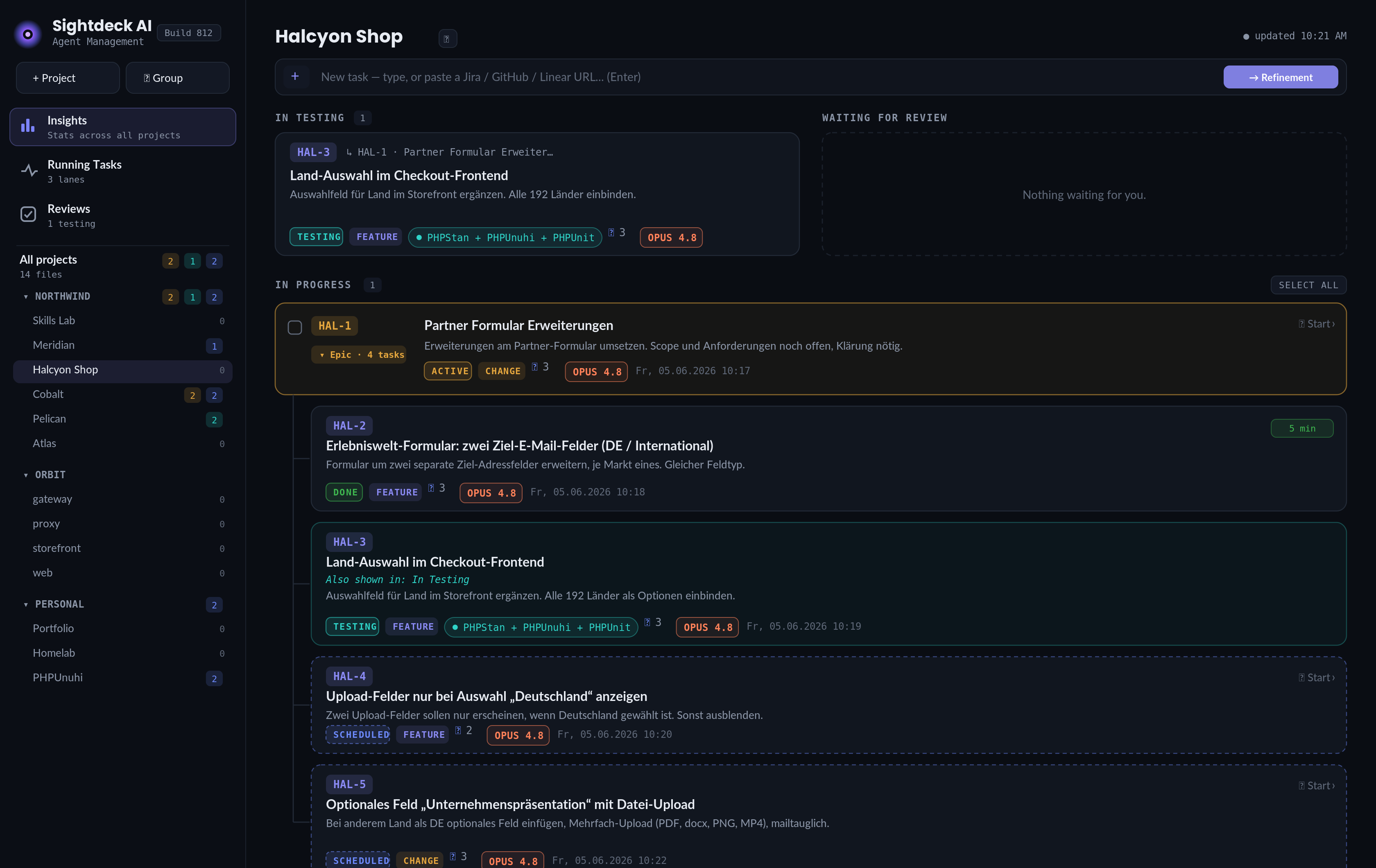Viewport: 1376px width, 868px height.
Task: Click the HAL-5 task ID badge
Action: 349,784
